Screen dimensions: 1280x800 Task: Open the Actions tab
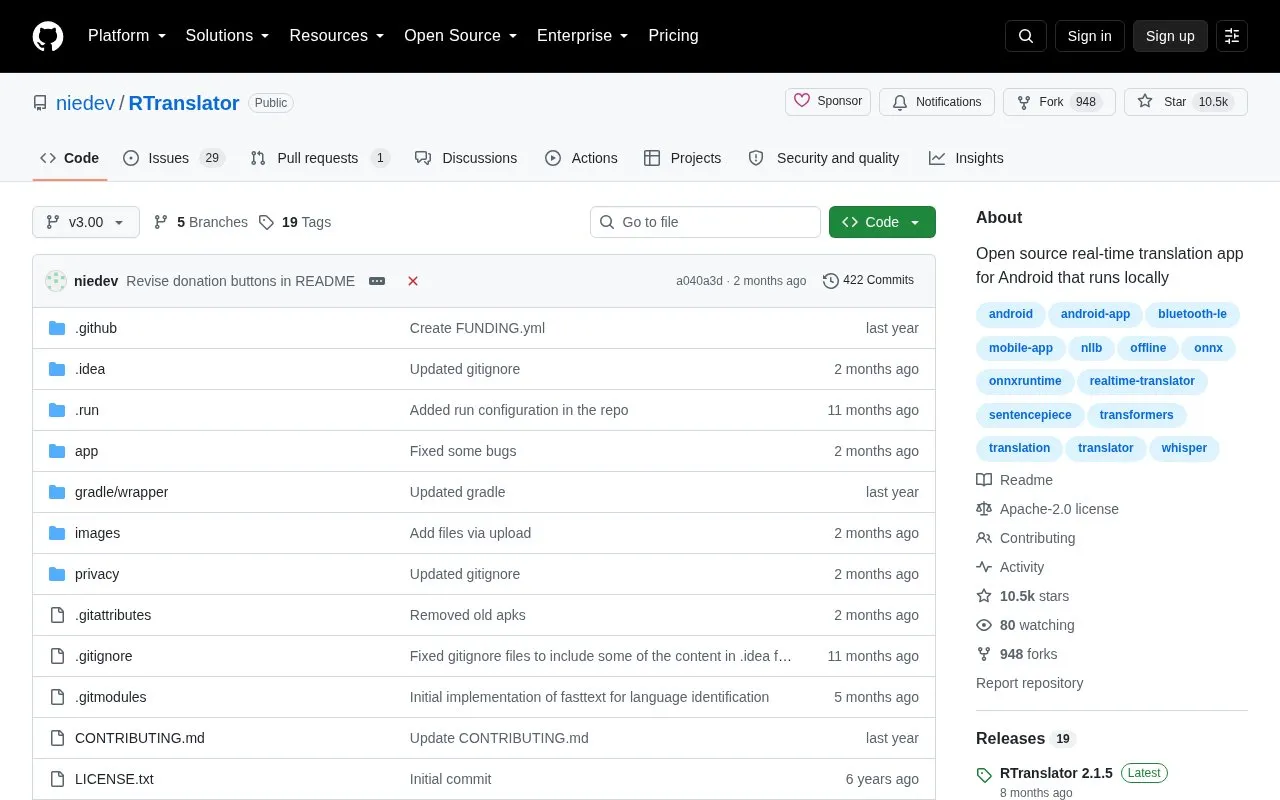coord(581,158)
